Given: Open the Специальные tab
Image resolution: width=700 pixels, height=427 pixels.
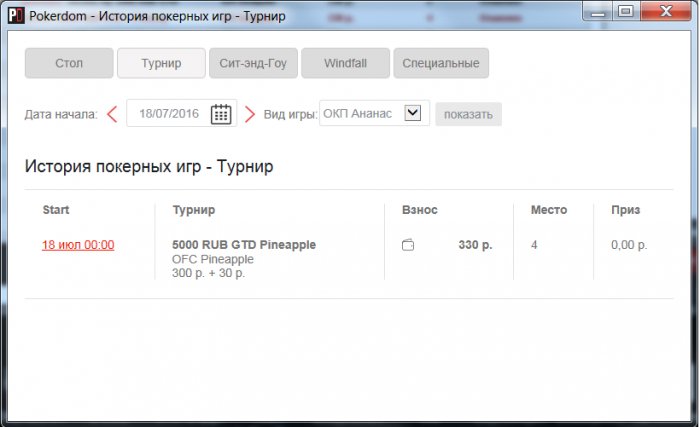Looking at the screenshot, I should (x=441, y=63).
